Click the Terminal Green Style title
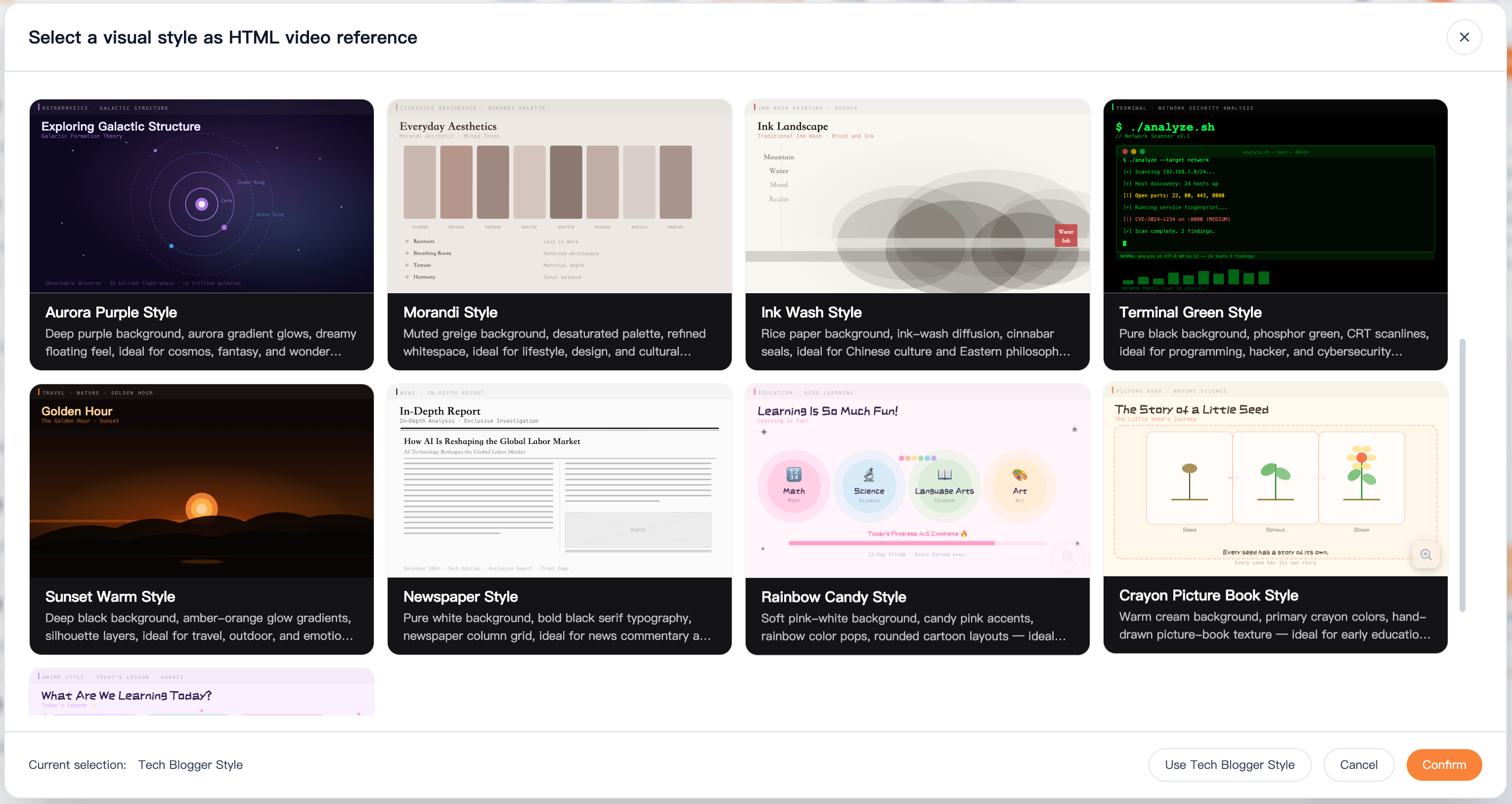The width and height of the screenshot is (1512, 804). point(1190,312)
